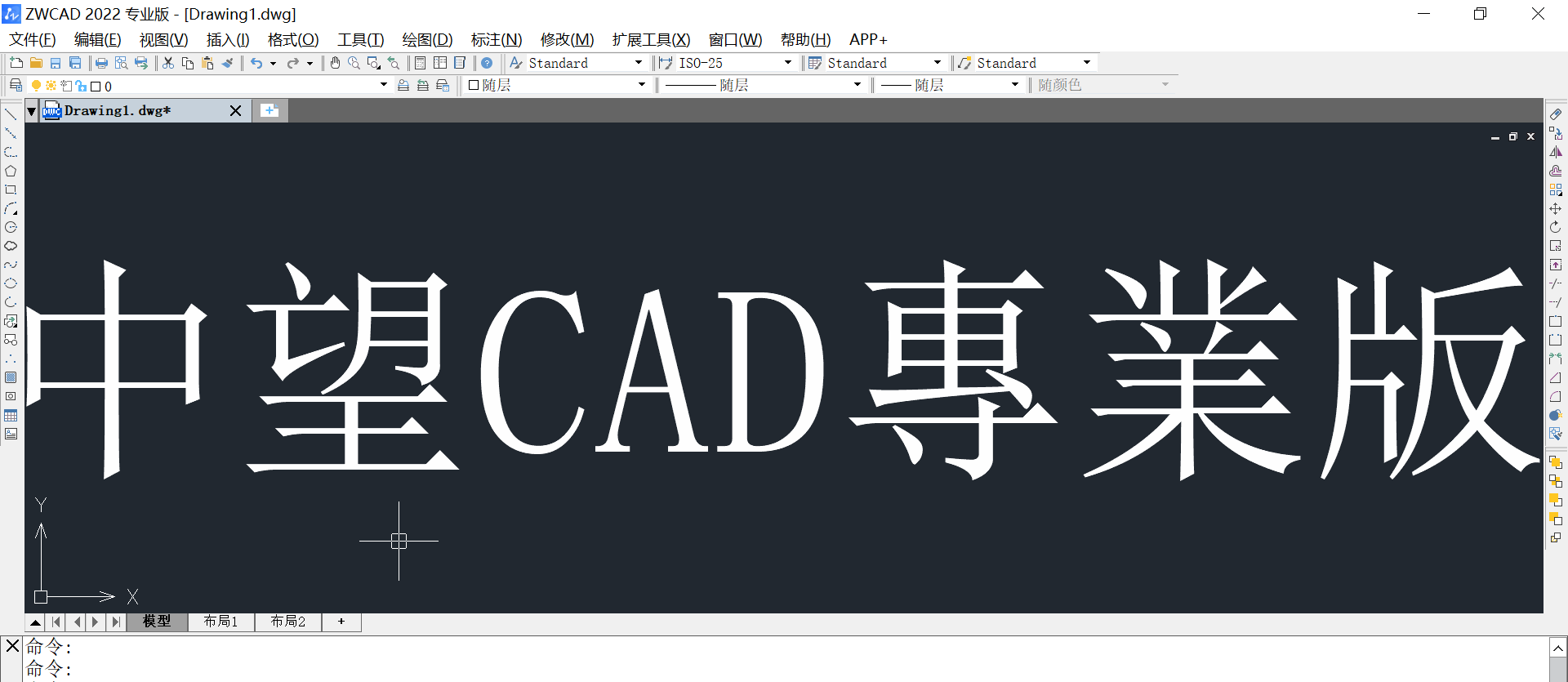Image resolution: width=1568 pixels, height=682 pixels.
Task: Open the 修改(M) menu
Action: (x=568, y=40)
